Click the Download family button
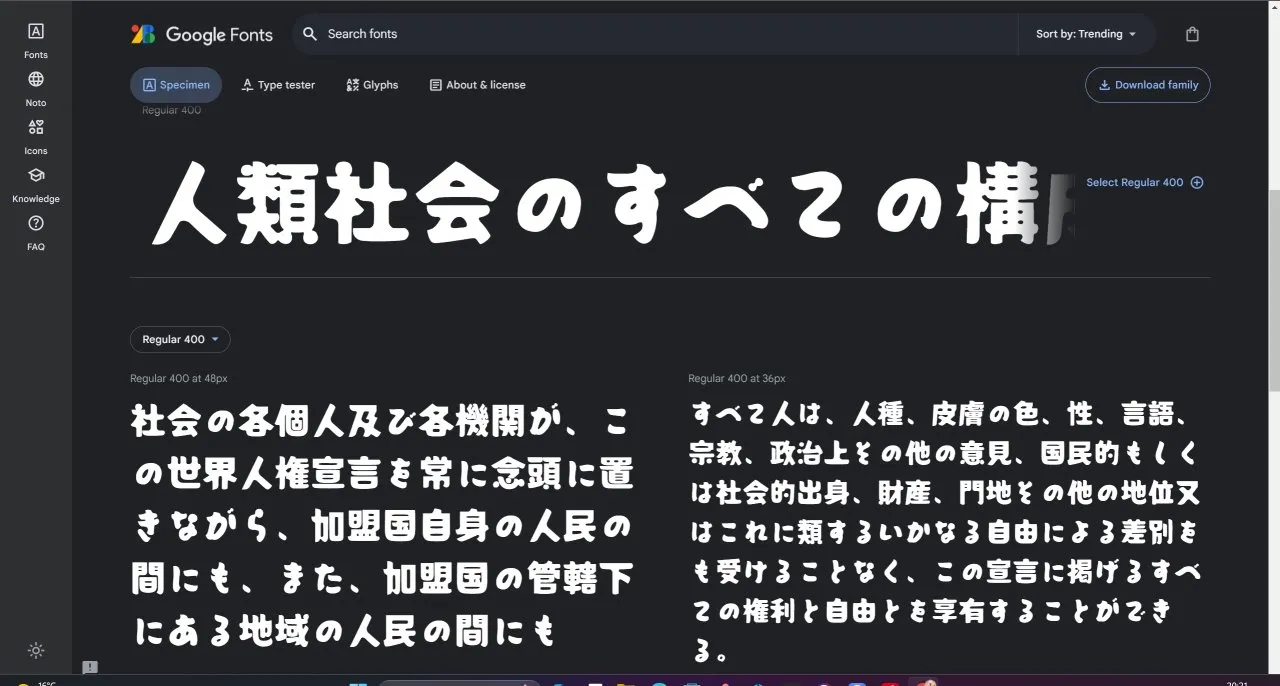 1147,85
